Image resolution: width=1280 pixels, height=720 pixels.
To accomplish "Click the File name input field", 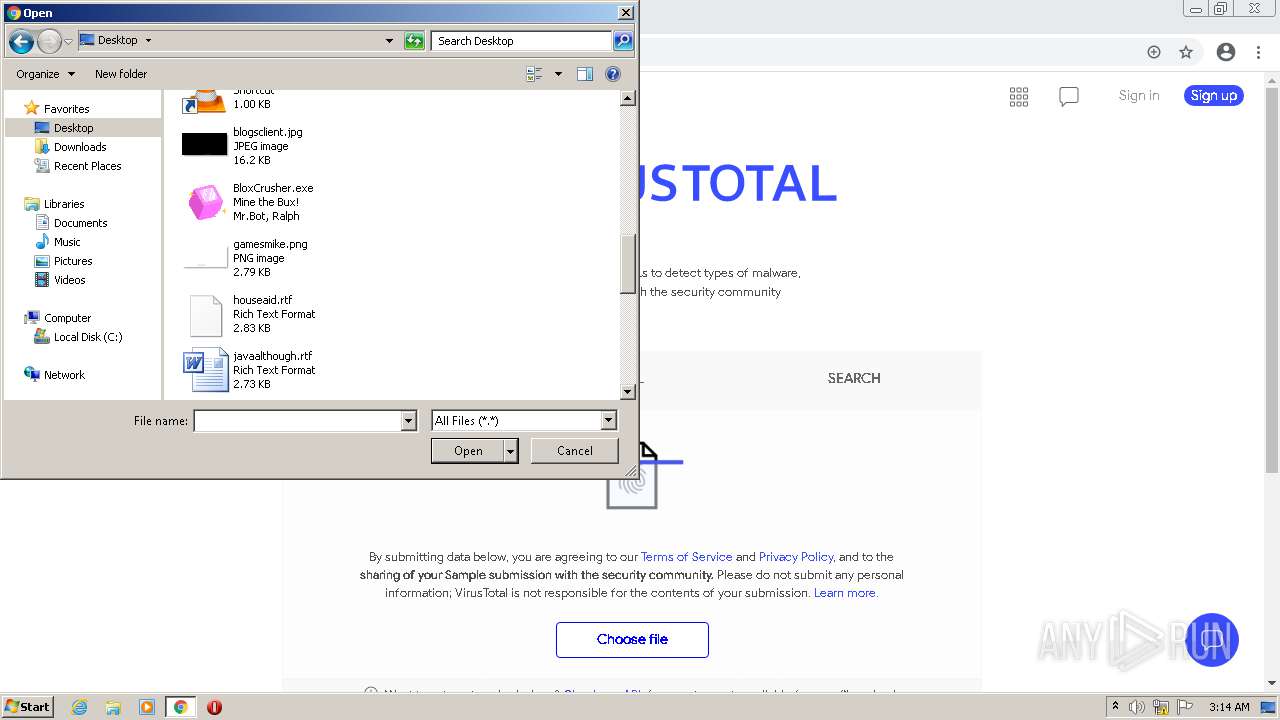I will click(297, 421).
